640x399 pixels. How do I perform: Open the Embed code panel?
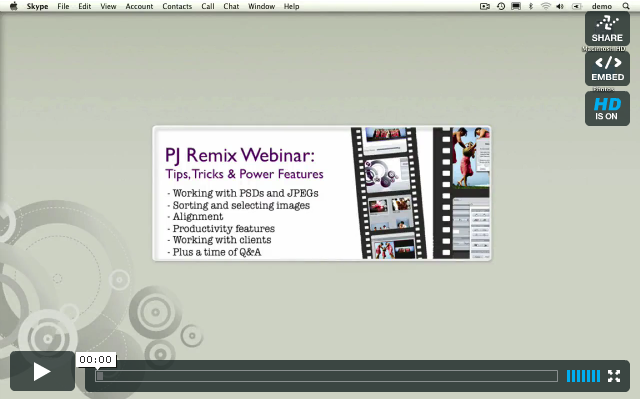coord(607,69)
